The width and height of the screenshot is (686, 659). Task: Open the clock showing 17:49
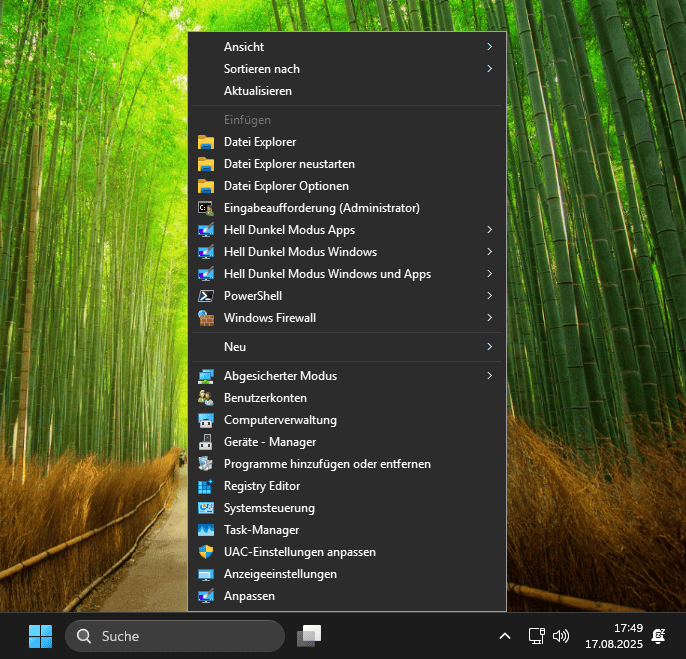click(x=614, y=636)
